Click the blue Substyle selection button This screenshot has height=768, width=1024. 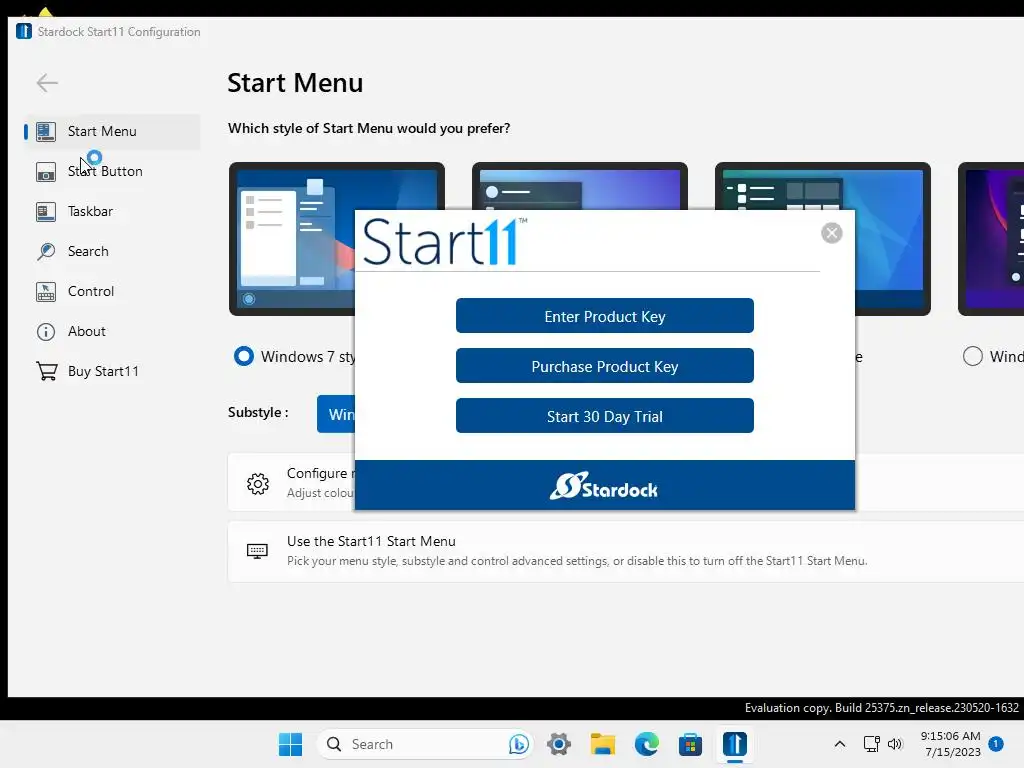coord(336,414)
